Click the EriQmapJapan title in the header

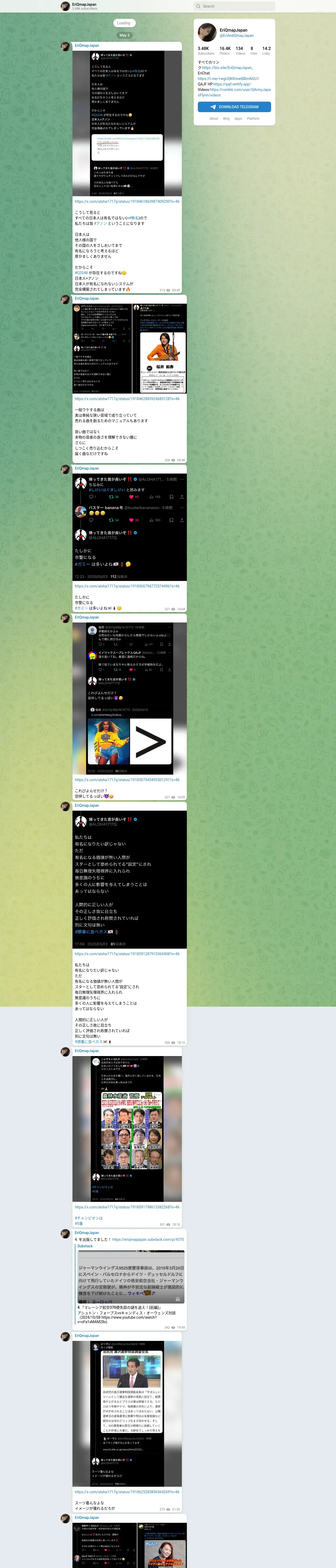tap(84, 4)
